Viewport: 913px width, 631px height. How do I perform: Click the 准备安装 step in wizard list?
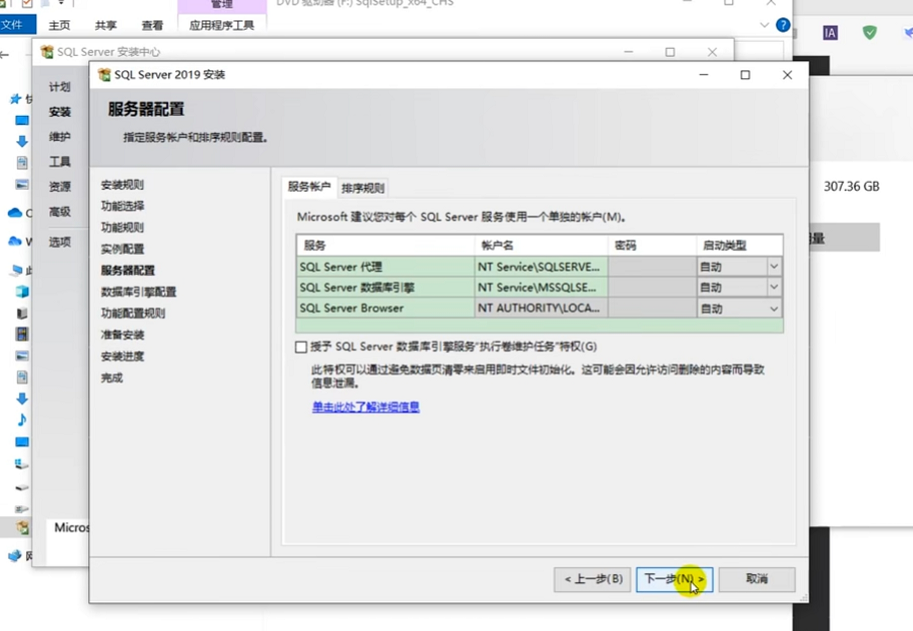point(122,335)
